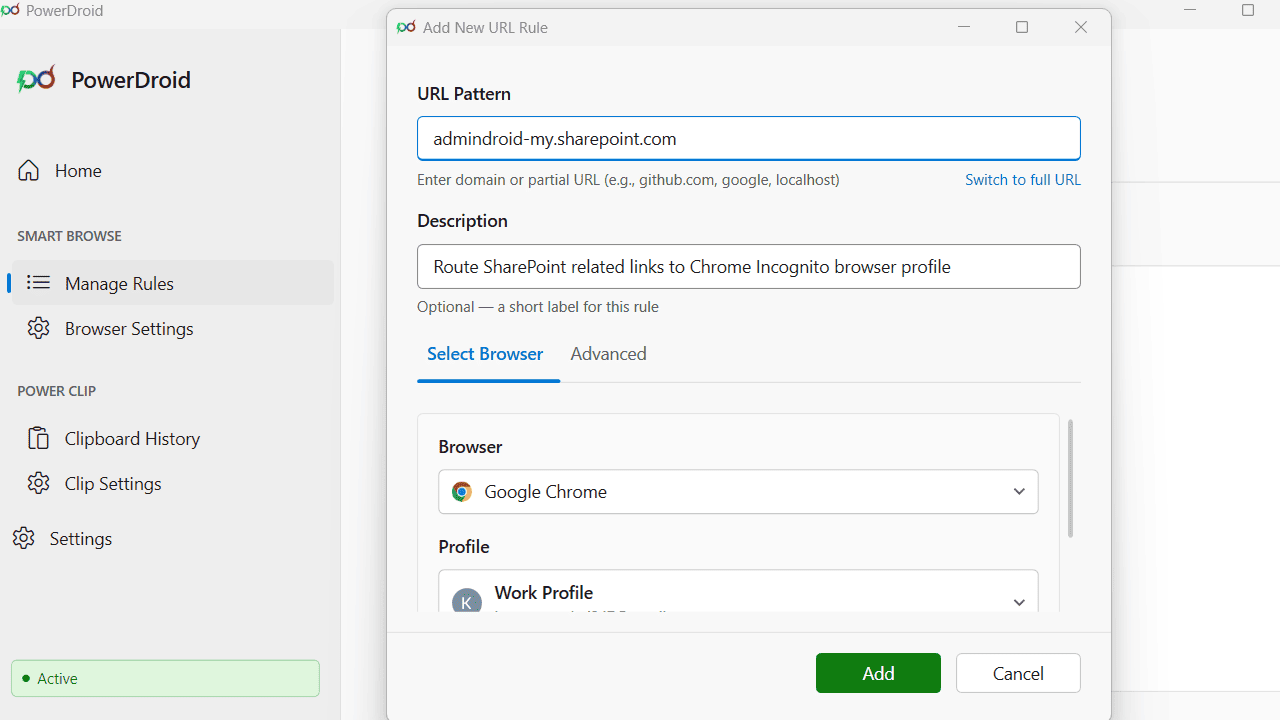The image size is (1280, 720).
Task: Click the Cancel button
Action: 1018,673
